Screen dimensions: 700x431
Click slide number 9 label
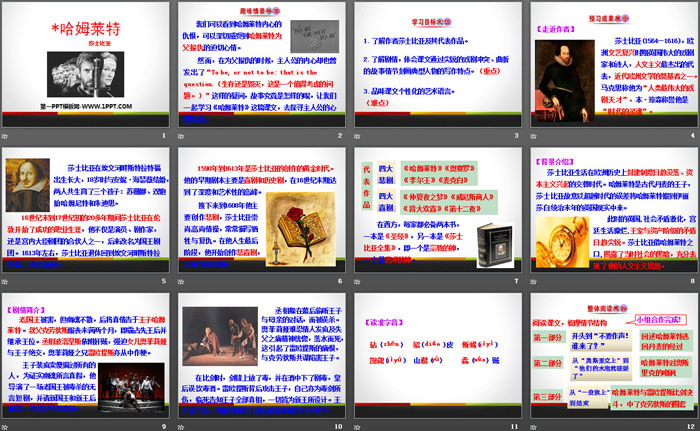pyautogui.click(x=164, y=427)
